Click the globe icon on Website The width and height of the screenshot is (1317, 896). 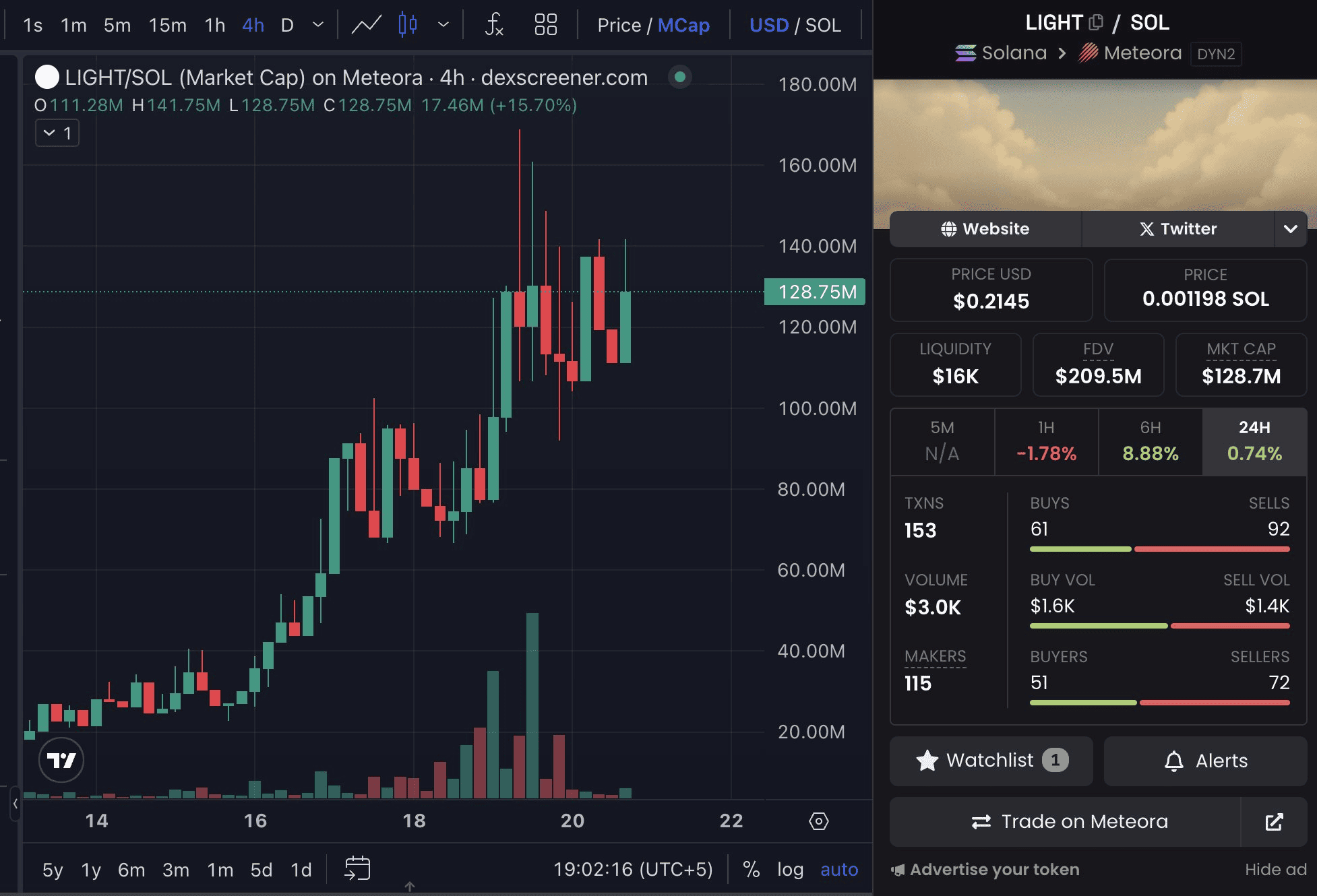coord(948,229)
